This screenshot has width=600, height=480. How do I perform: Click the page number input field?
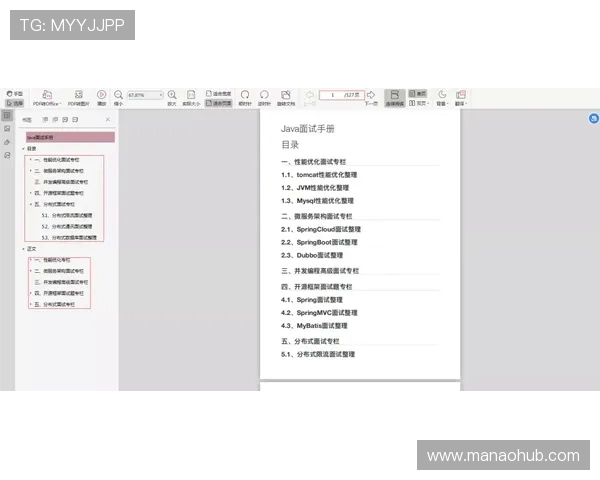341,95
